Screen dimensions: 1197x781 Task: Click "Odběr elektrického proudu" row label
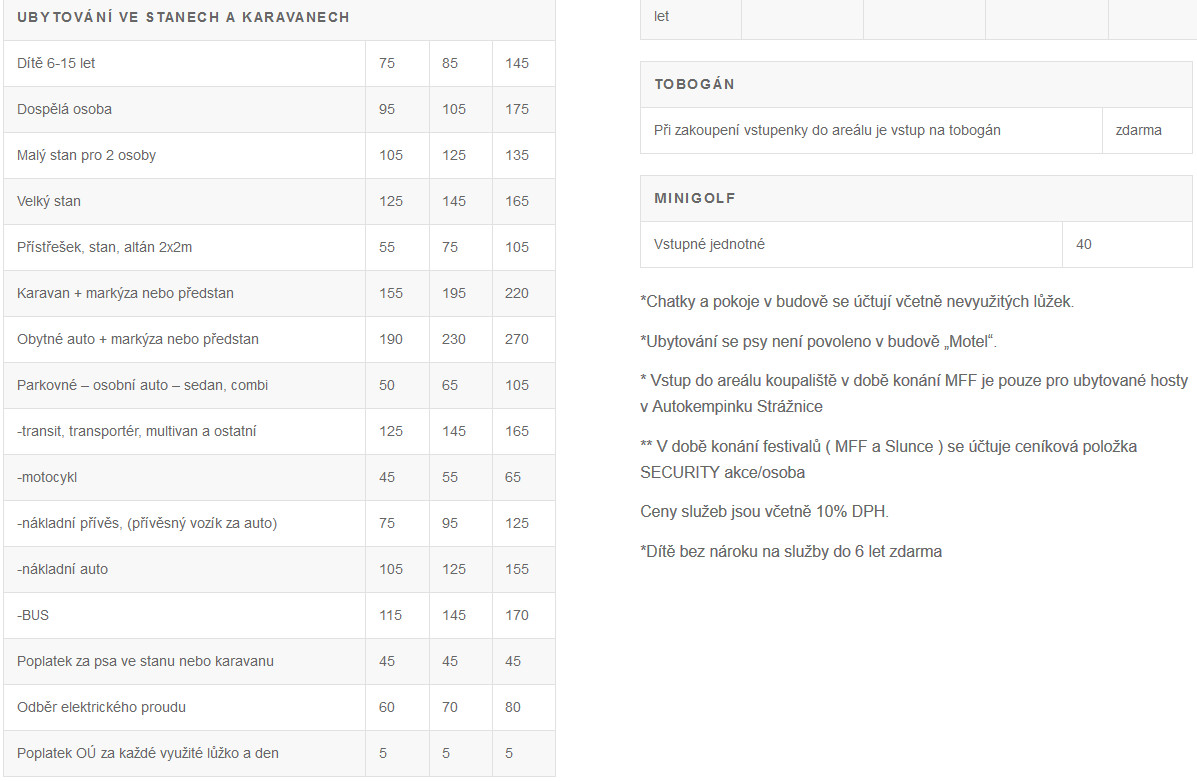(x=101, y=707)
